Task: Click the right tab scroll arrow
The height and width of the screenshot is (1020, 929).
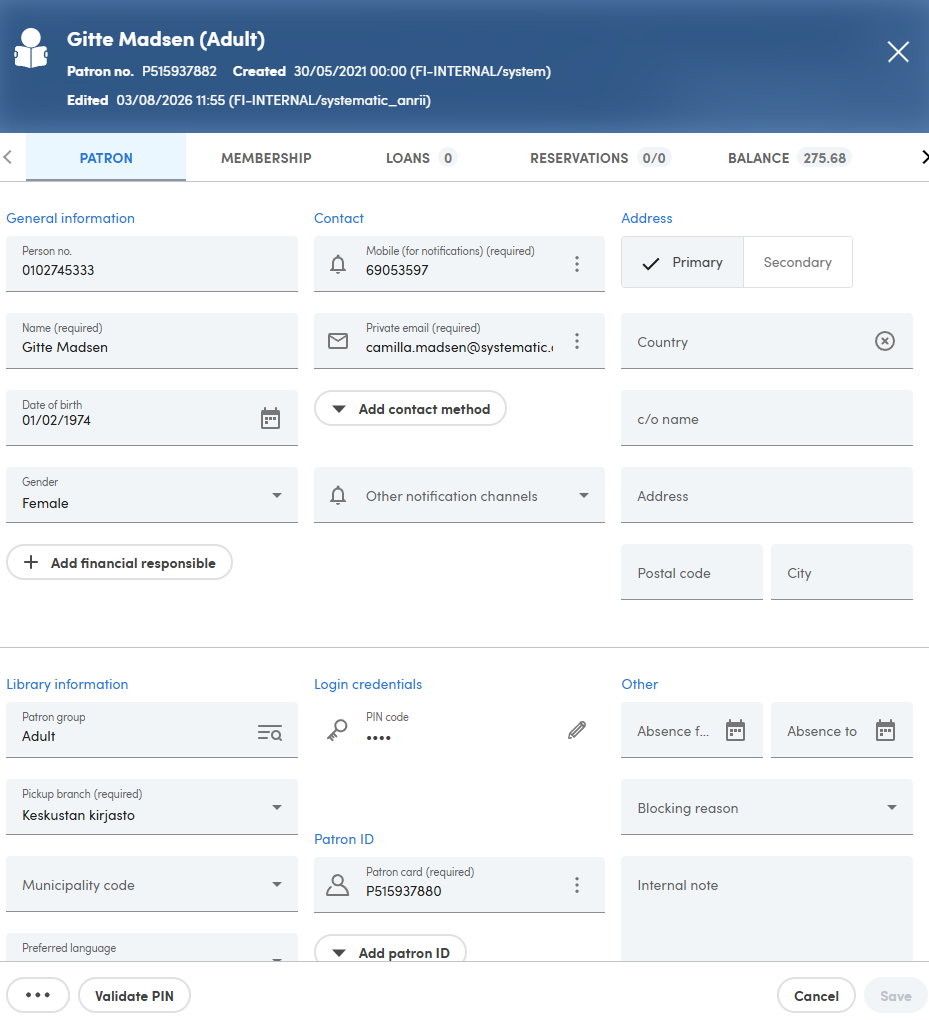Action: tap(924, 157)
